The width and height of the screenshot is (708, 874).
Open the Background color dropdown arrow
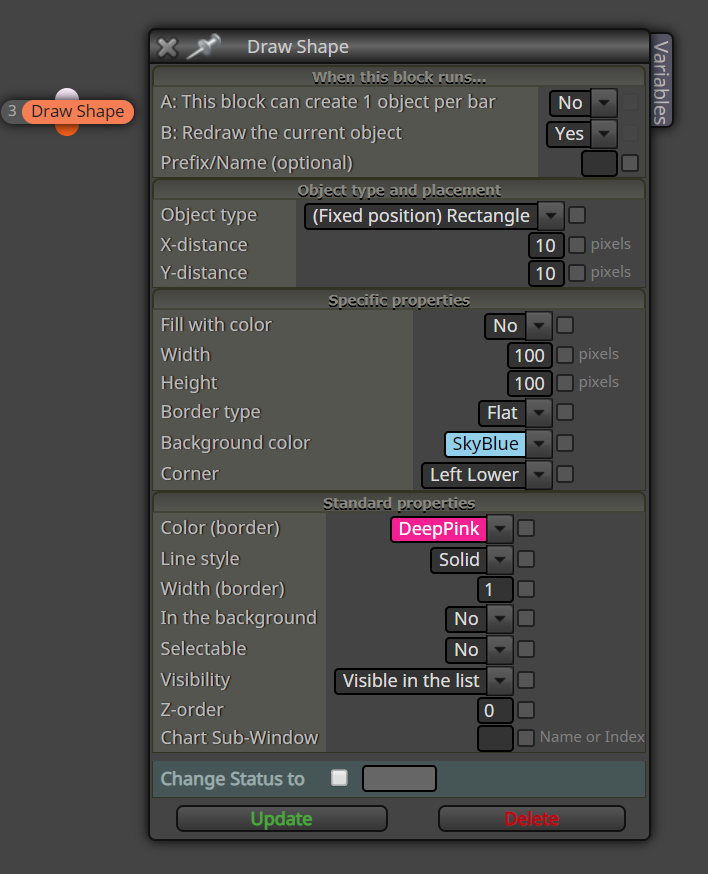click(539, 444)
